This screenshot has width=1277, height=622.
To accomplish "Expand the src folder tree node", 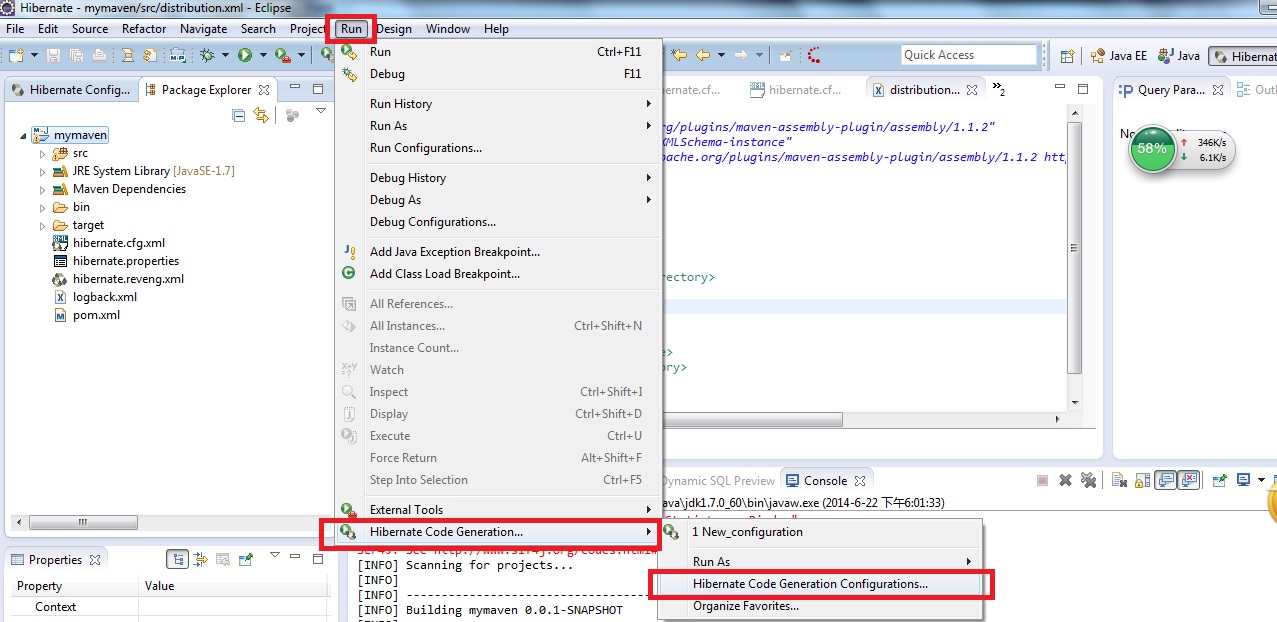I will (x=43, y=154).
